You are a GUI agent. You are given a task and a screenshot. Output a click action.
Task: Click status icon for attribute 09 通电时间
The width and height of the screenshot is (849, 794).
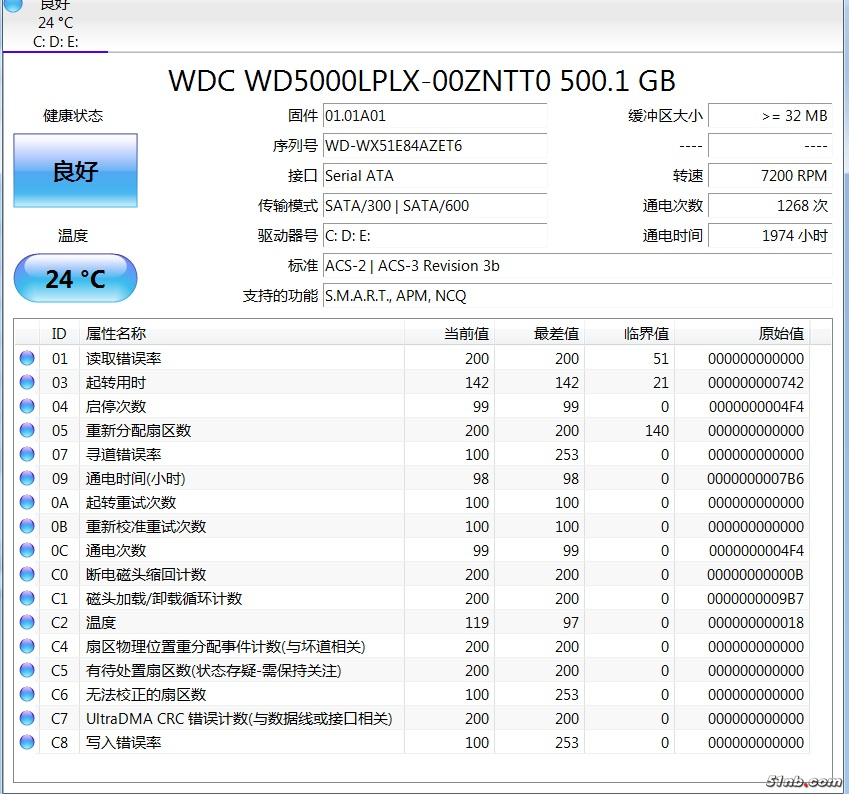[27, 478]
